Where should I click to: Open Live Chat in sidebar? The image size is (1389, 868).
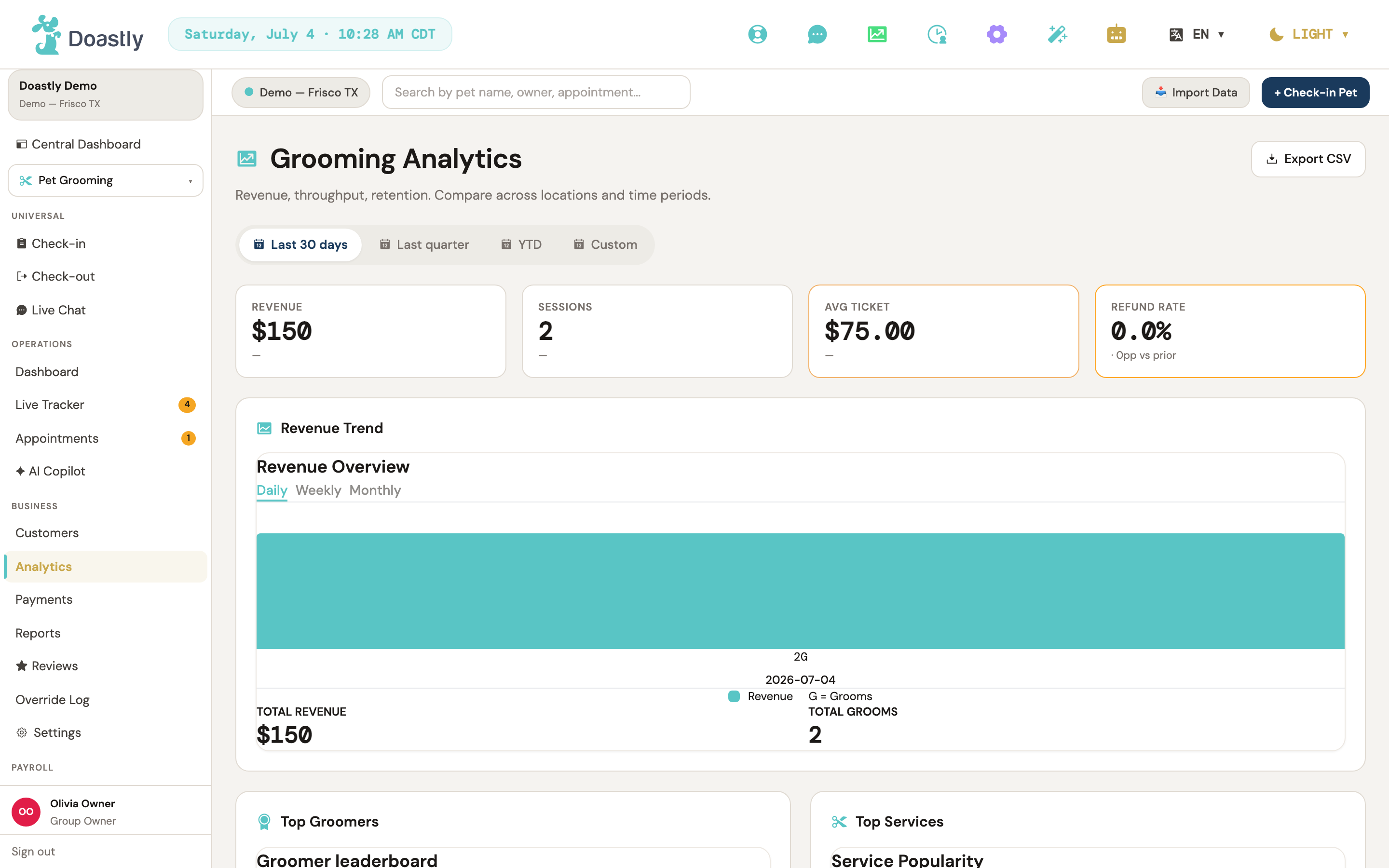click(106, 310)
